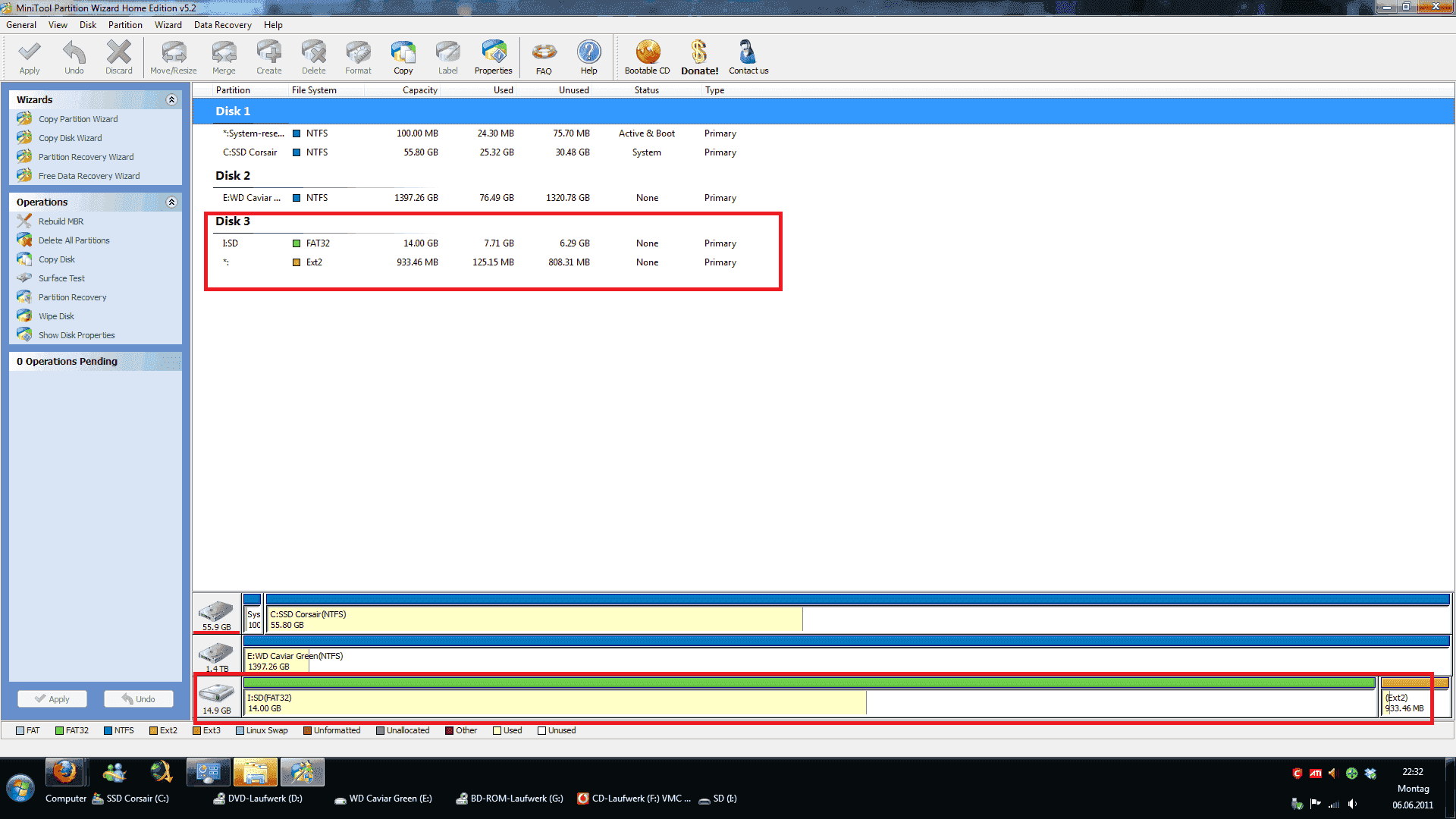Open the General menu

tap(21, 25)
